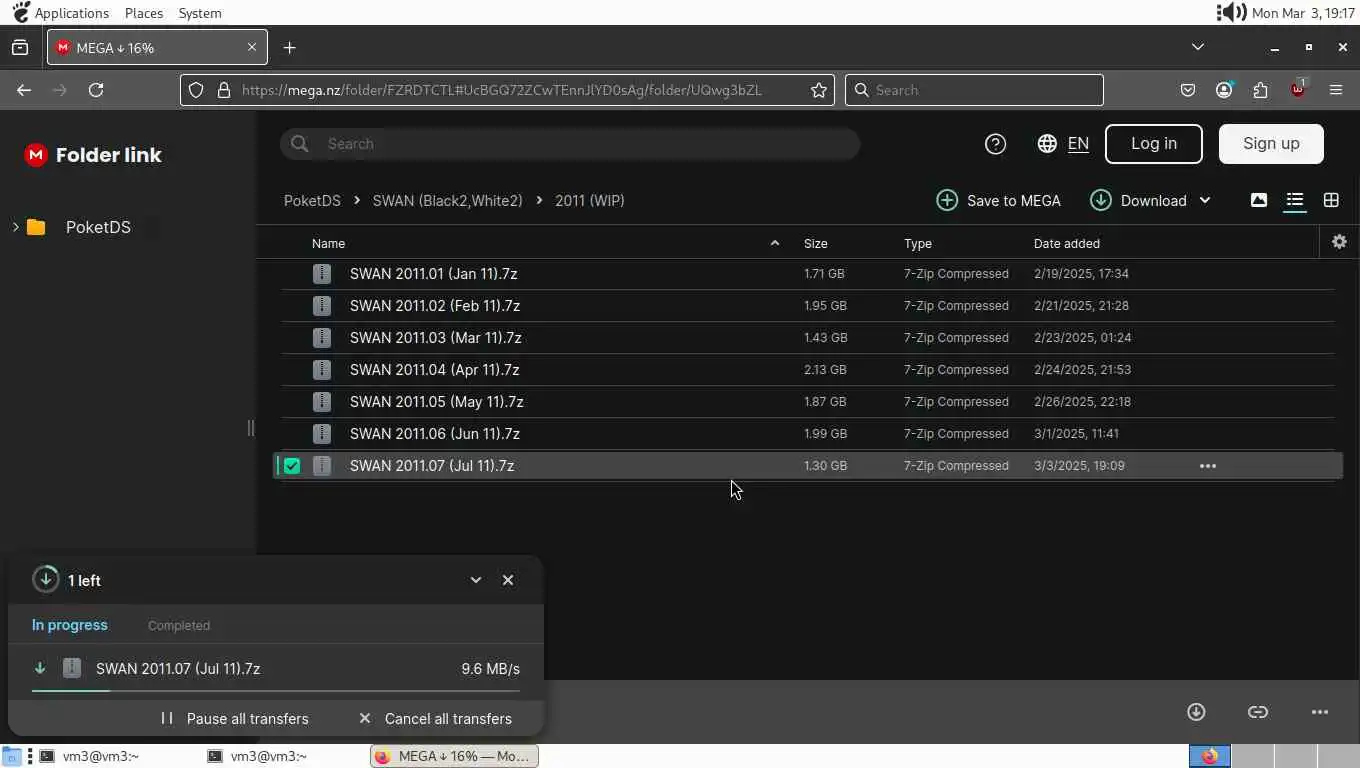The width and height of the screenshot is (1360, 768).
Task: Click Firefox recent browsing tab-history icon
Action: (20, 48)
